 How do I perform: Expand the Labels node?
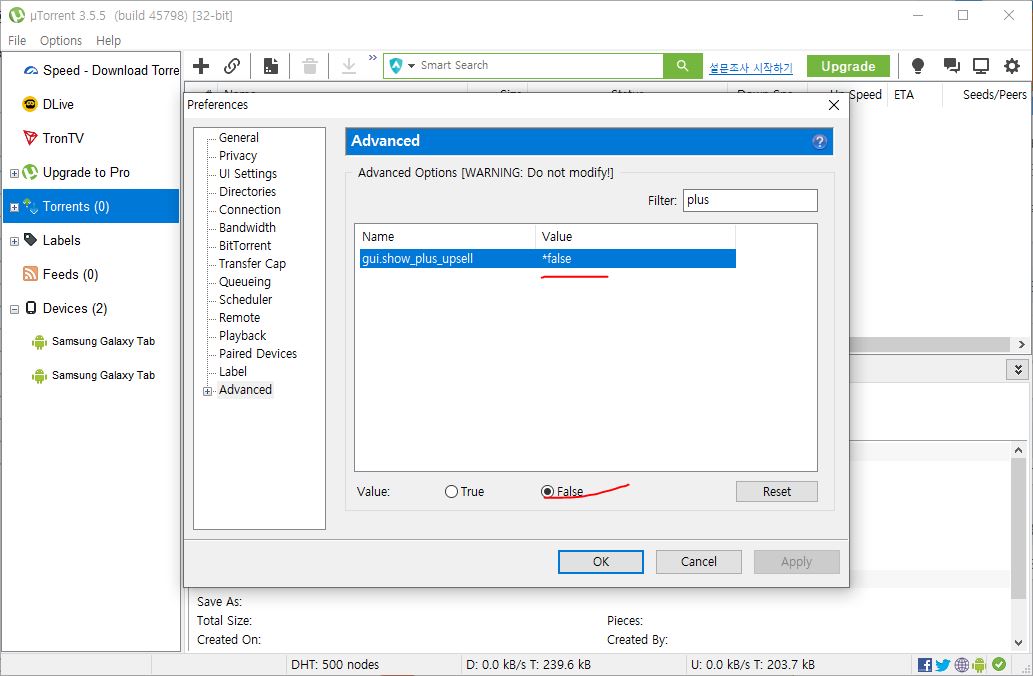click(x=14, y=241)
